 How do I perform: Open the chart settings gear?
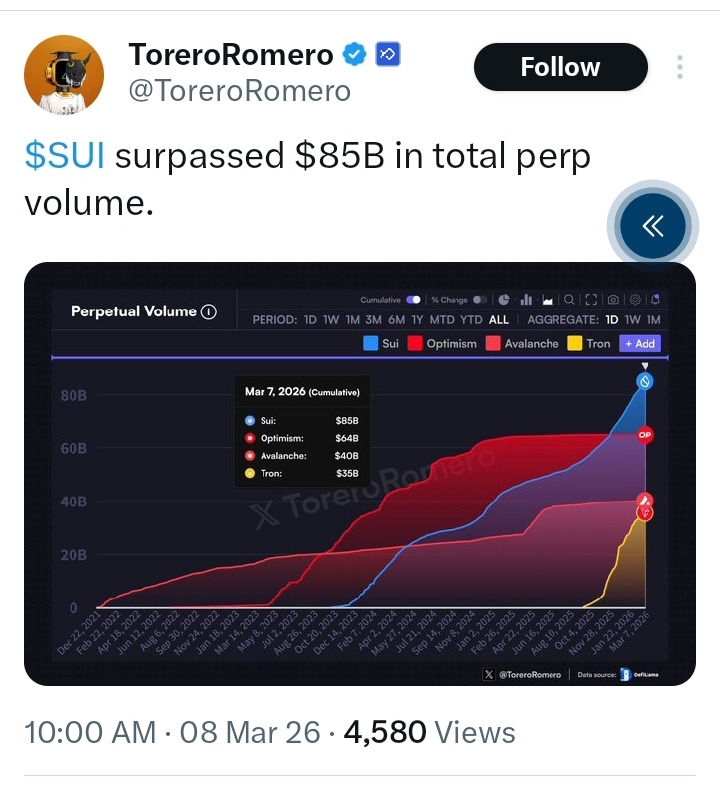[x=634, y=299]
